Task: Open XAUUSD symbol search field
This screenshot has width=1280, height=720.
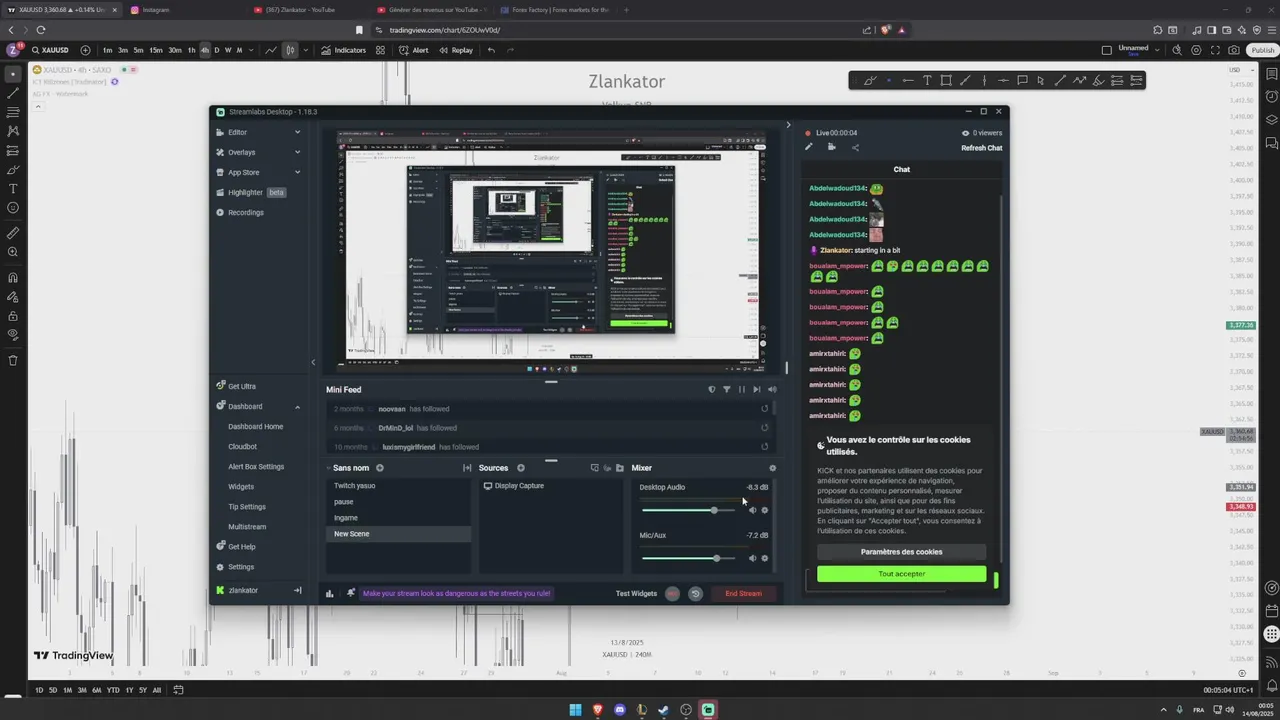Action: (49, 50)
